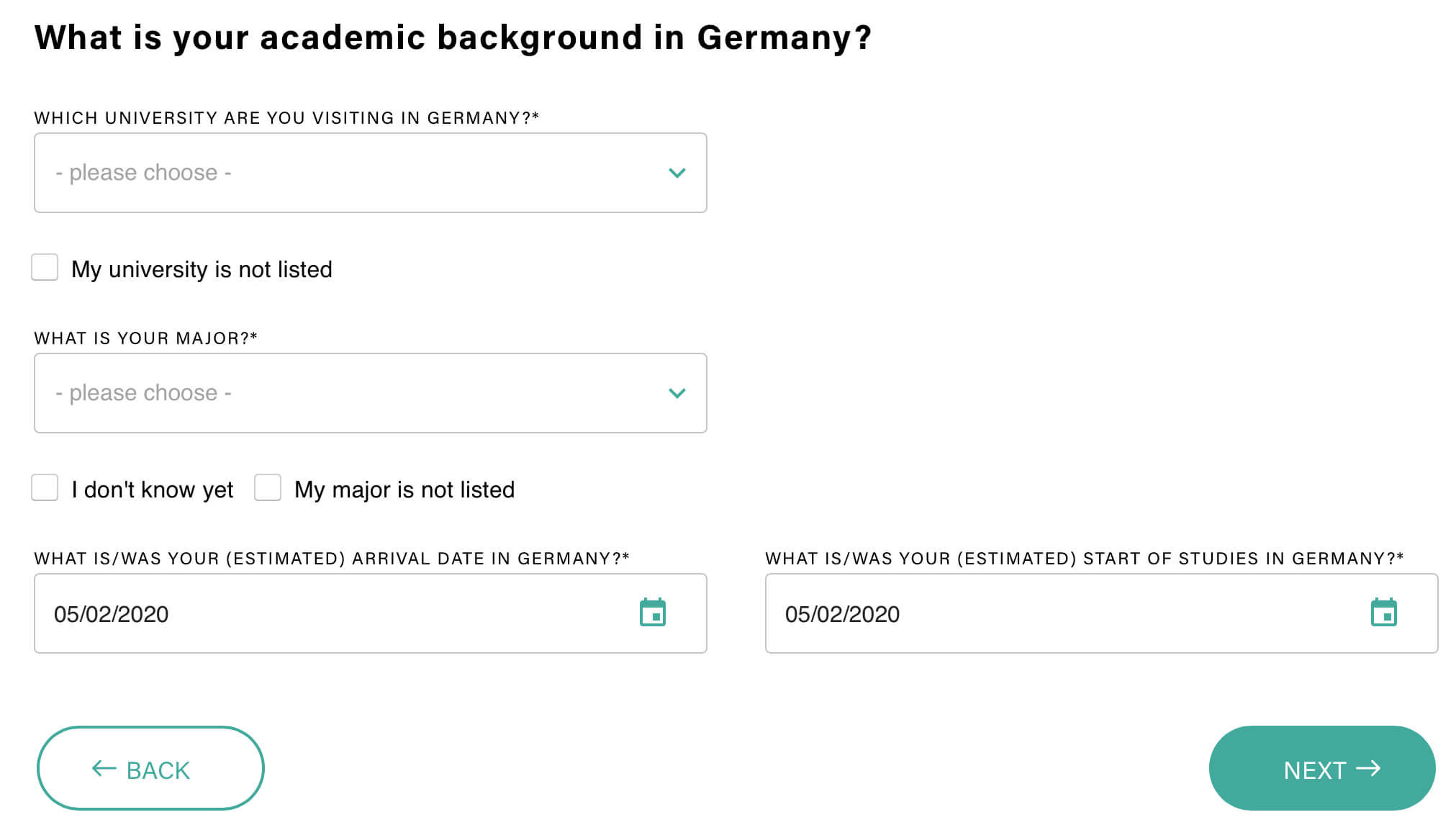Screen dimensions: 1456x825
Task: Click the start of studies calendar icon
Action: tap(1385, 613)
